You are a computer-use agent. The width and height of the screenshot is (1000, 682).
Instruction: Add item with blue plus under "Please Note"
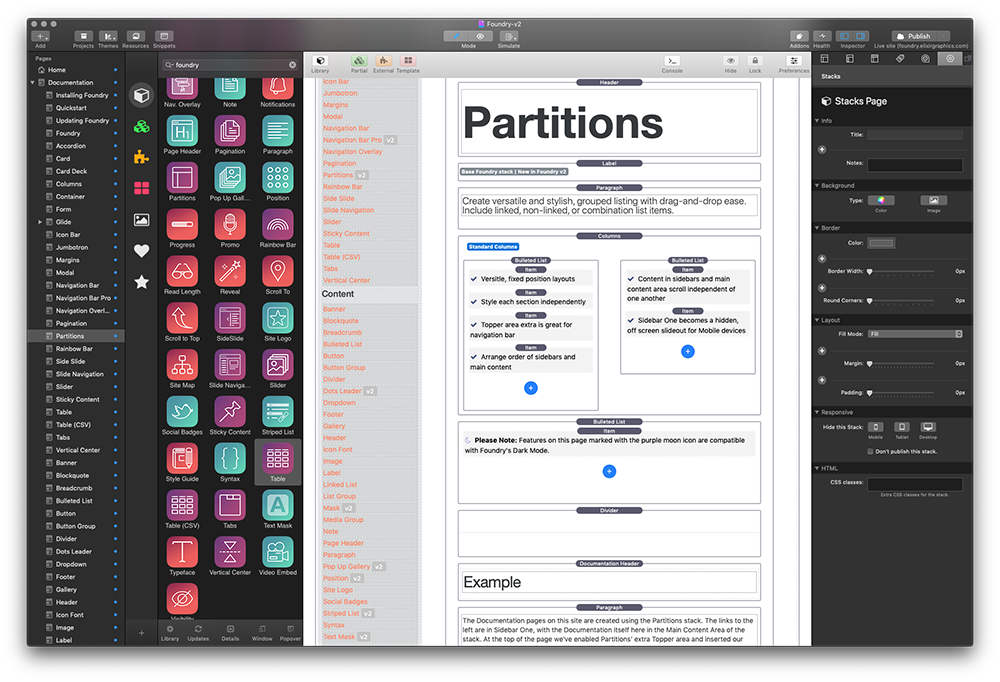pyautogui.click(x=609, y=471)
